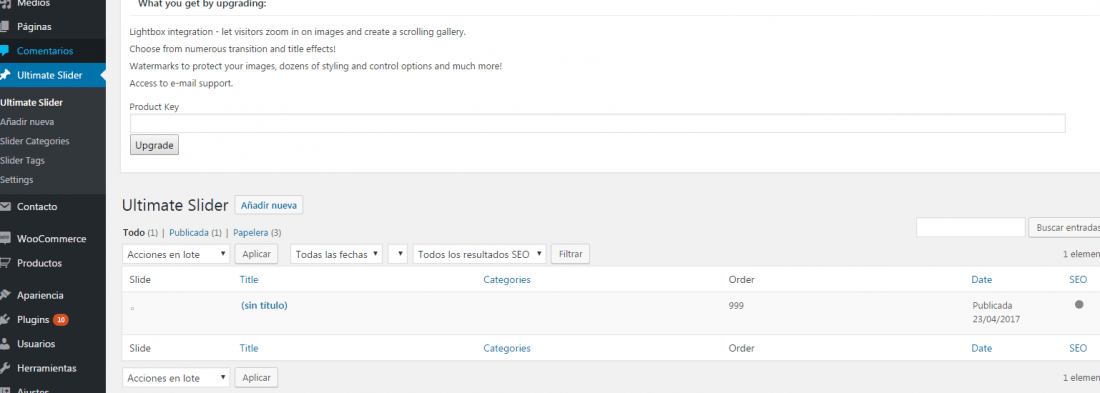Expand Todos los resultados SEO dropdown
The width and height of the screenshot is (1100, 393).
tap(480, 254)
